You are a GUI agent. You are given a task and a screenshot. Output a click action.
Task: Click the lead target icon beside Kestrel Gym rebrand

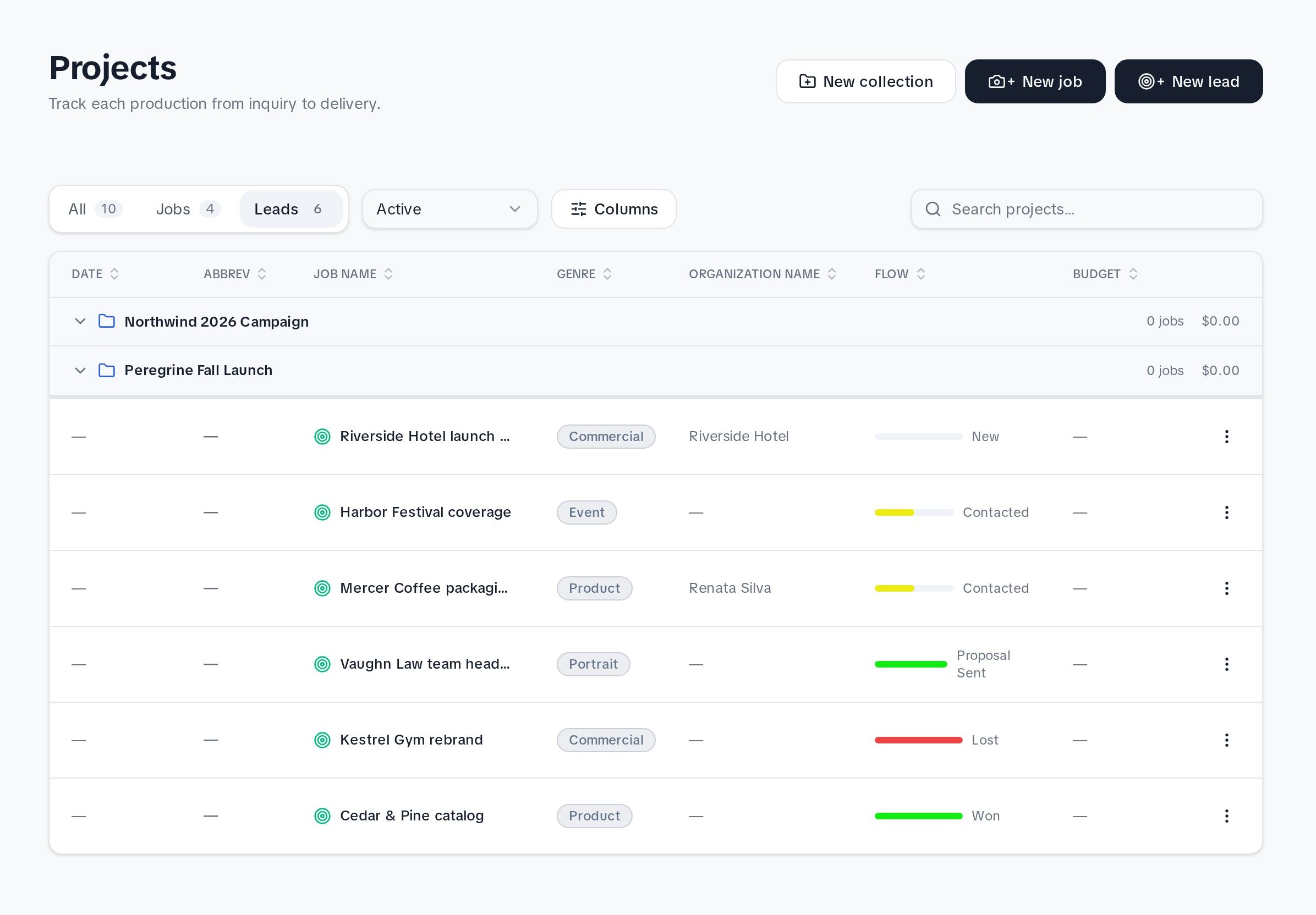[323, 740]
